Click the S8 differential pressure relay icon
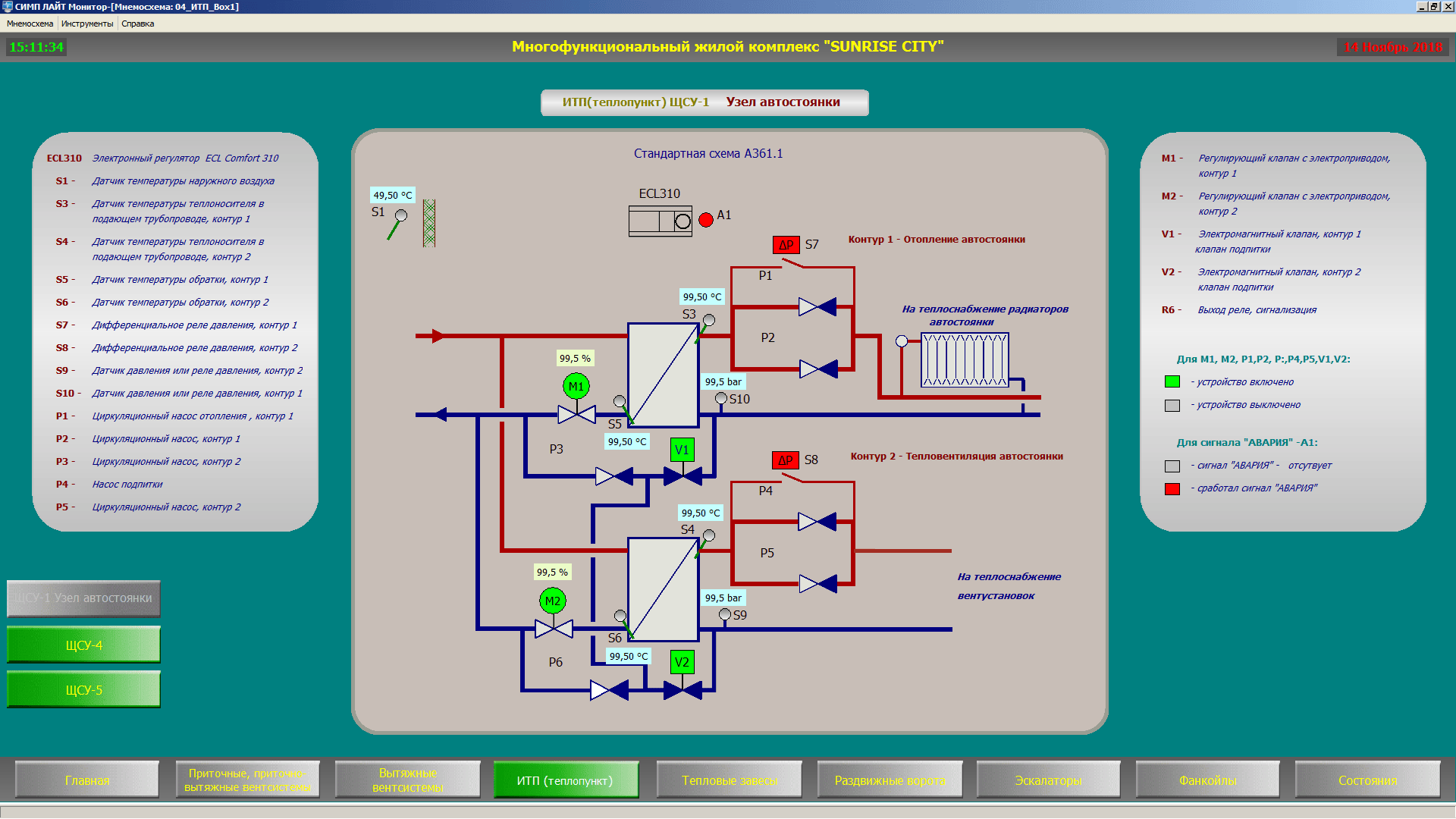Screen dimensions: 1456x819 point(786,460)
